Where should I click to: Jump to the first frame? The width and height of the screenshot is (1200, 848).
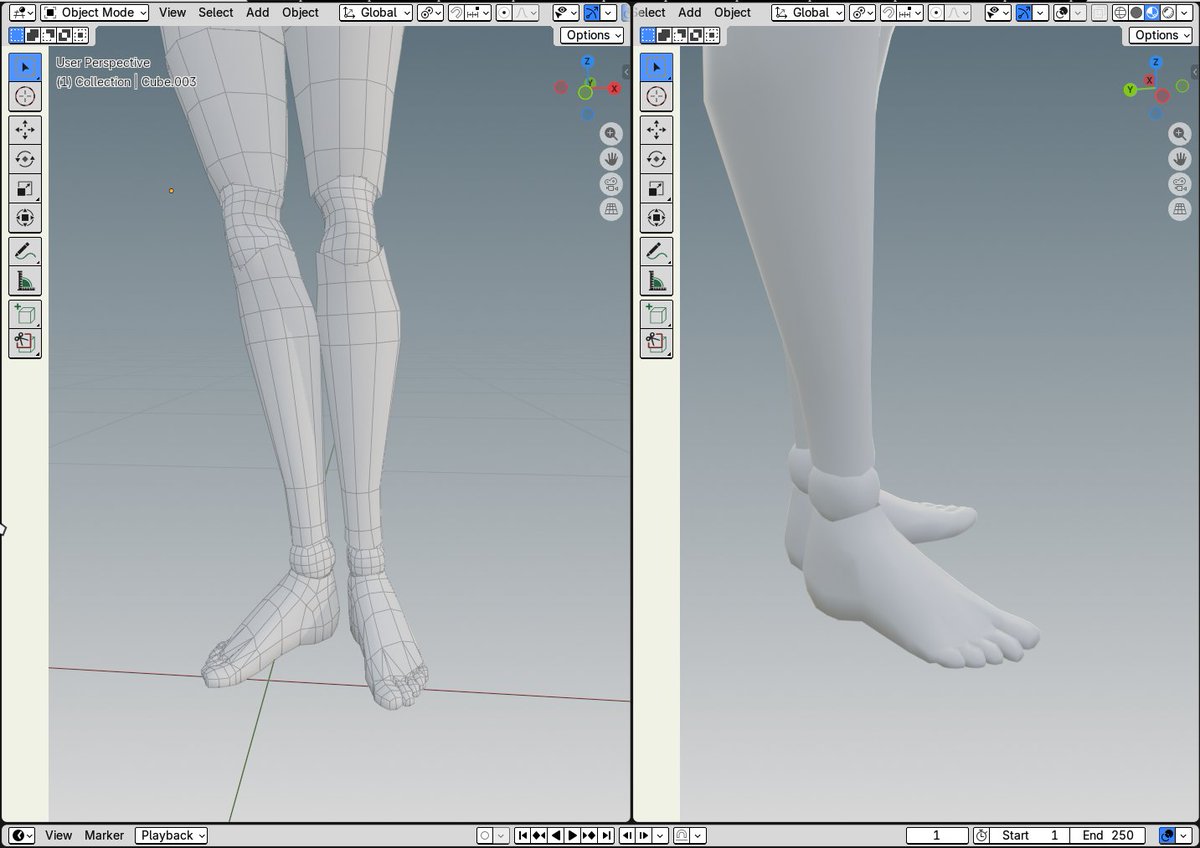click(522, 835)
